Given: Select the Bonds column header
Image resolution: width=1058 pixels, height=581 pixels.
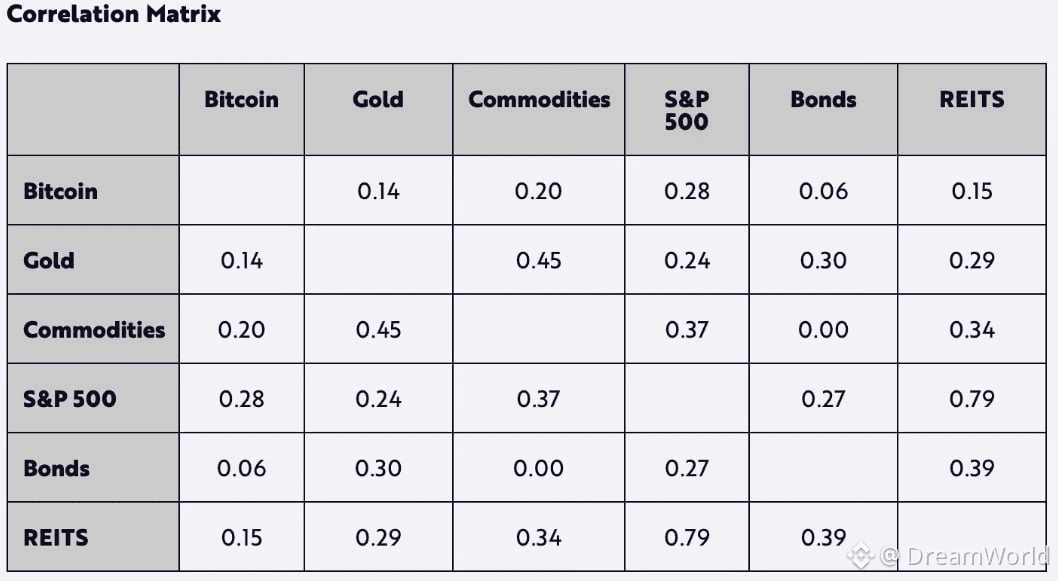Looking at the screenshot, I should 823,100.
